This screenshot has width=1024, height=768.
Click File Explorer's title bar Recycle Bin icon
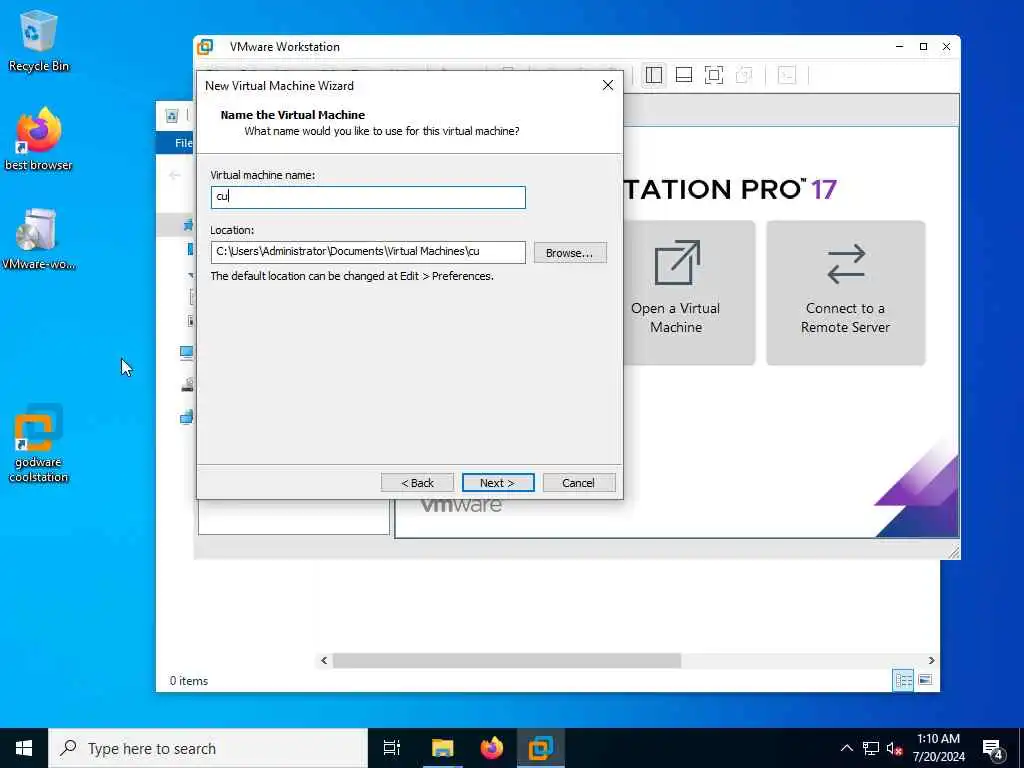click(x=172, y=116)
